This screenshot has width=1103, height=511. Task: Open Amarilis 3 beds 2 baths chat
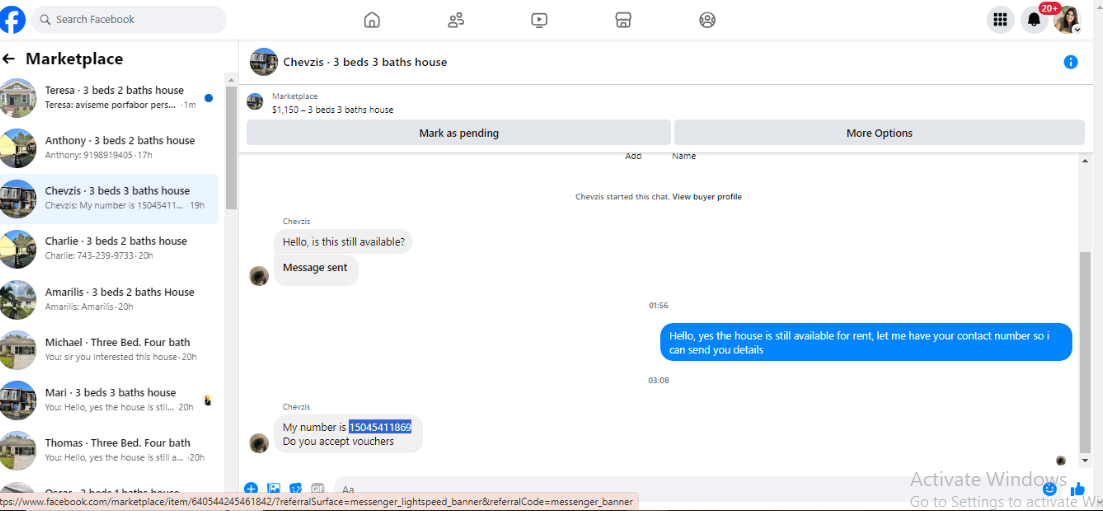tap(109, 298)
